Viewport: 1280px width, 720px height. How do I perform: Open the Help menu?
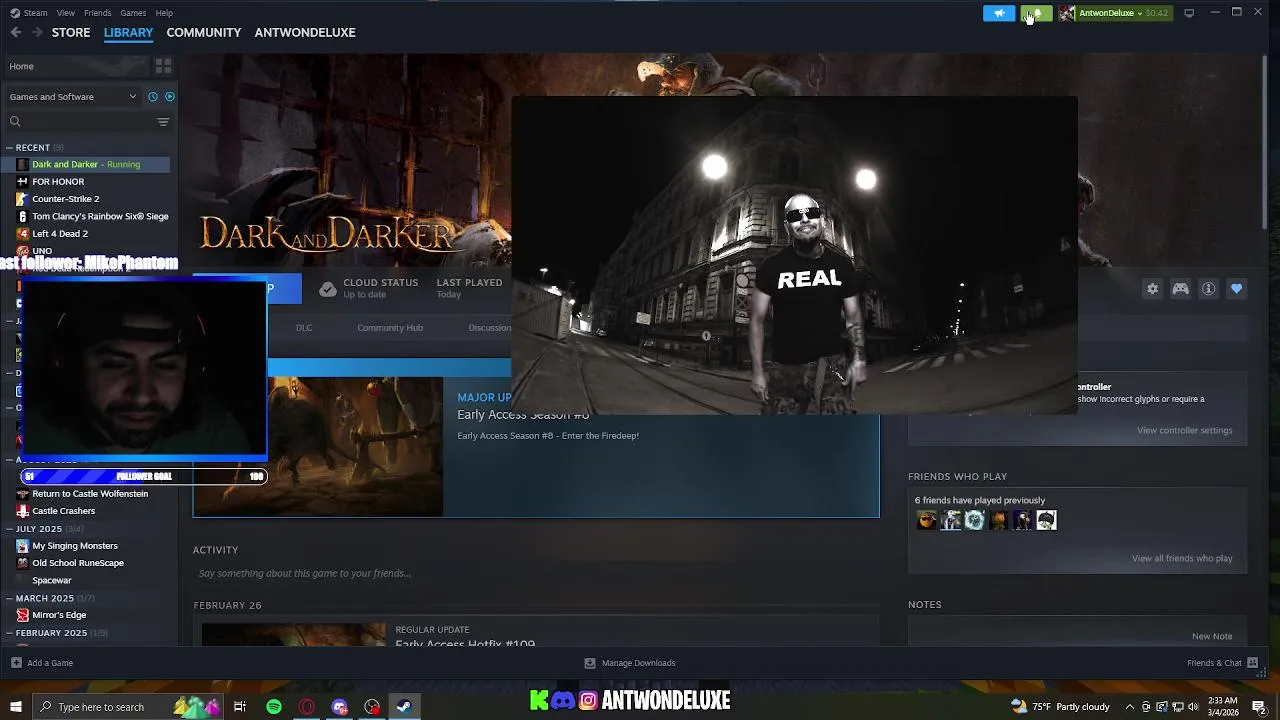[164, 13]
